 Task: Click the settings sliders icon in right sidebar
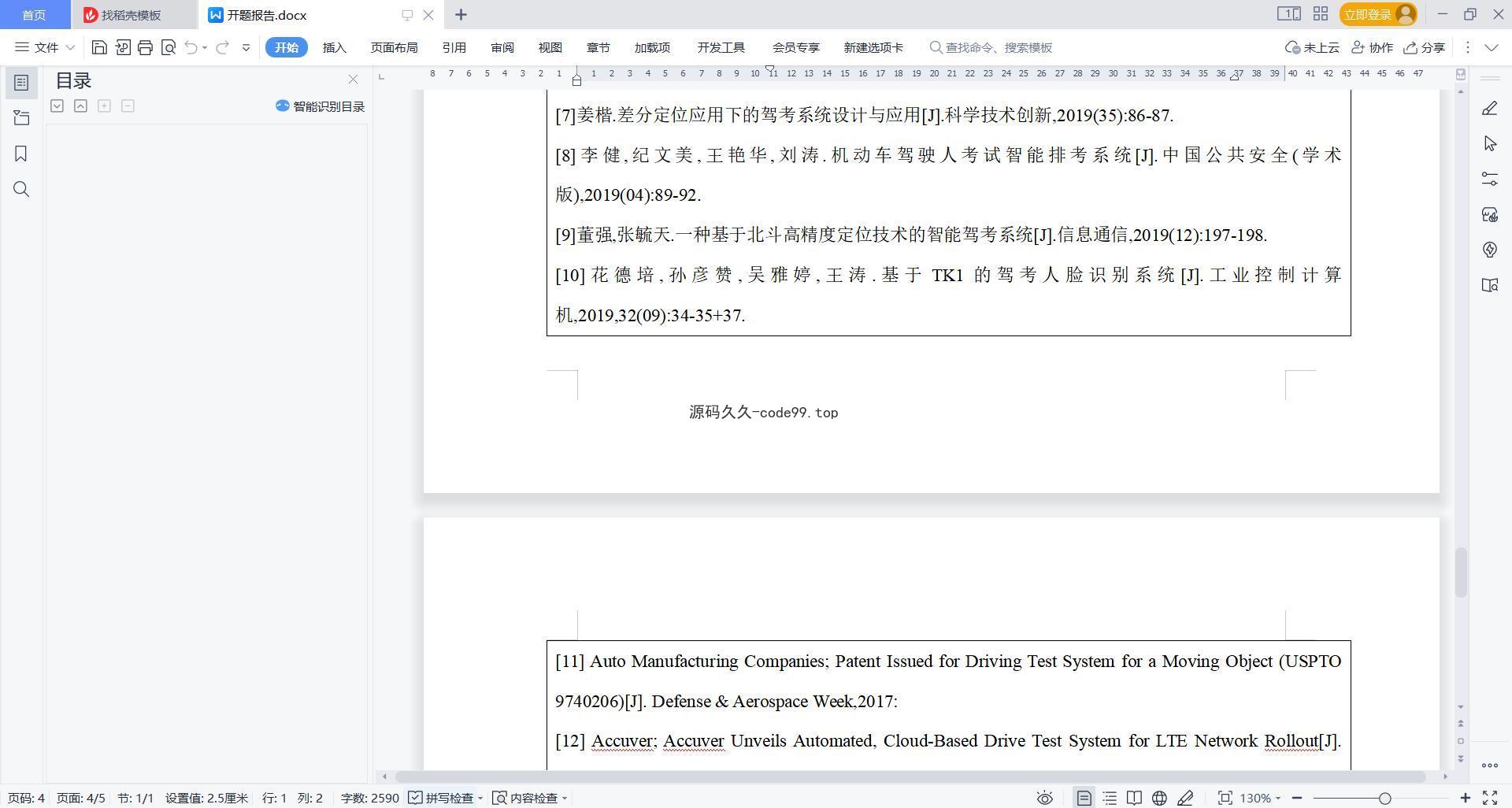(1489, 179)
